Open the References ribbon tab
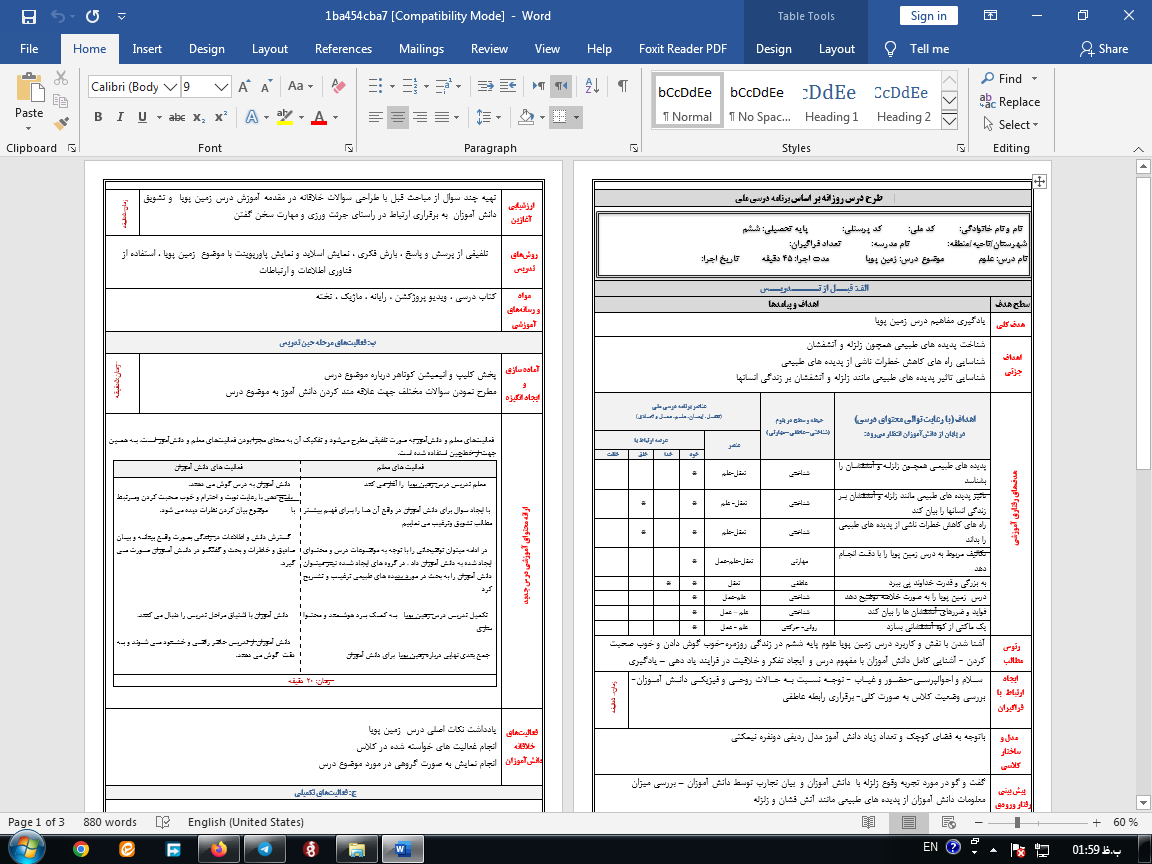 pyautogui.click(x=343, y=49)
